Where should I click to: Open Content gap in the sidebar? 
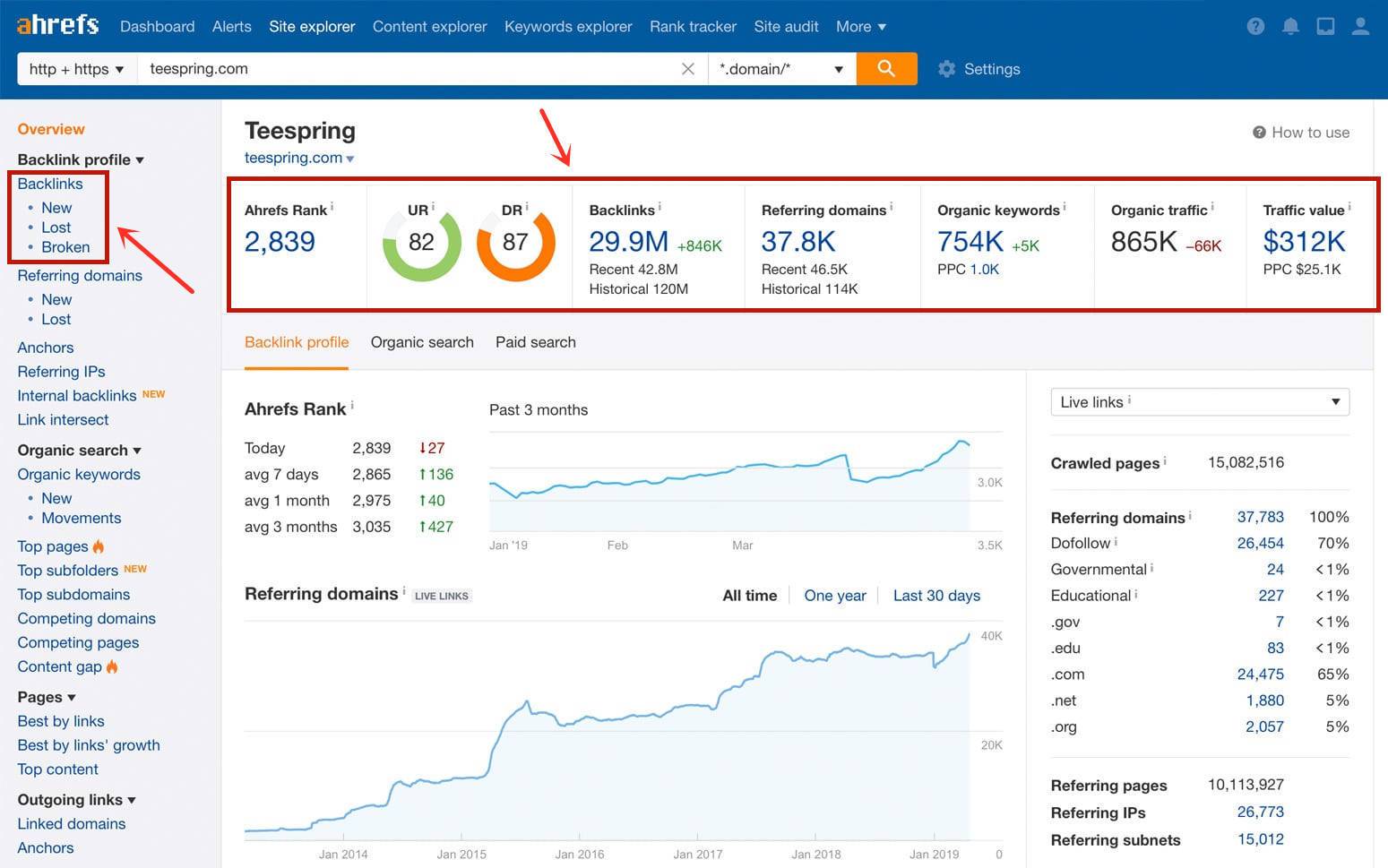(59, 666)
